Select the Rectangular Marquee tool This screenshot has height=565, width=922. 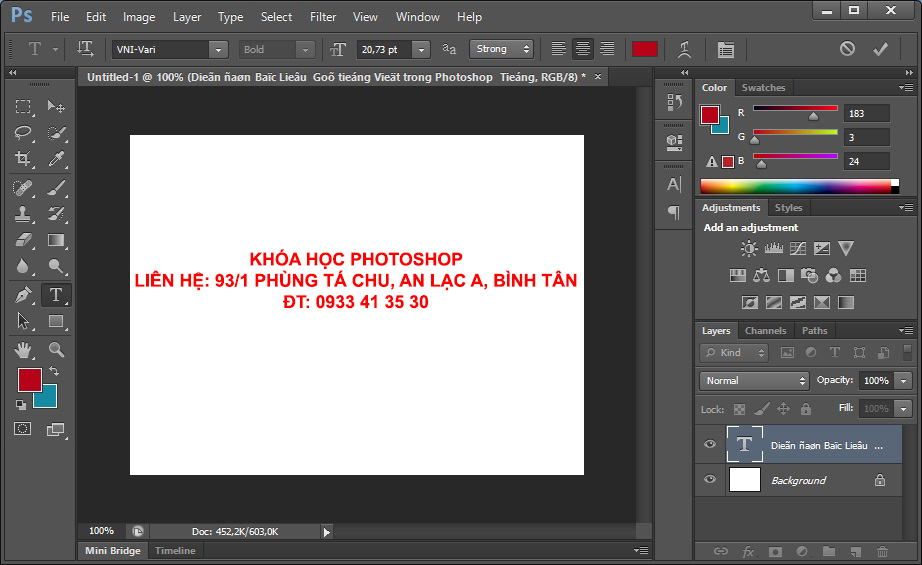tap(23, 106)
